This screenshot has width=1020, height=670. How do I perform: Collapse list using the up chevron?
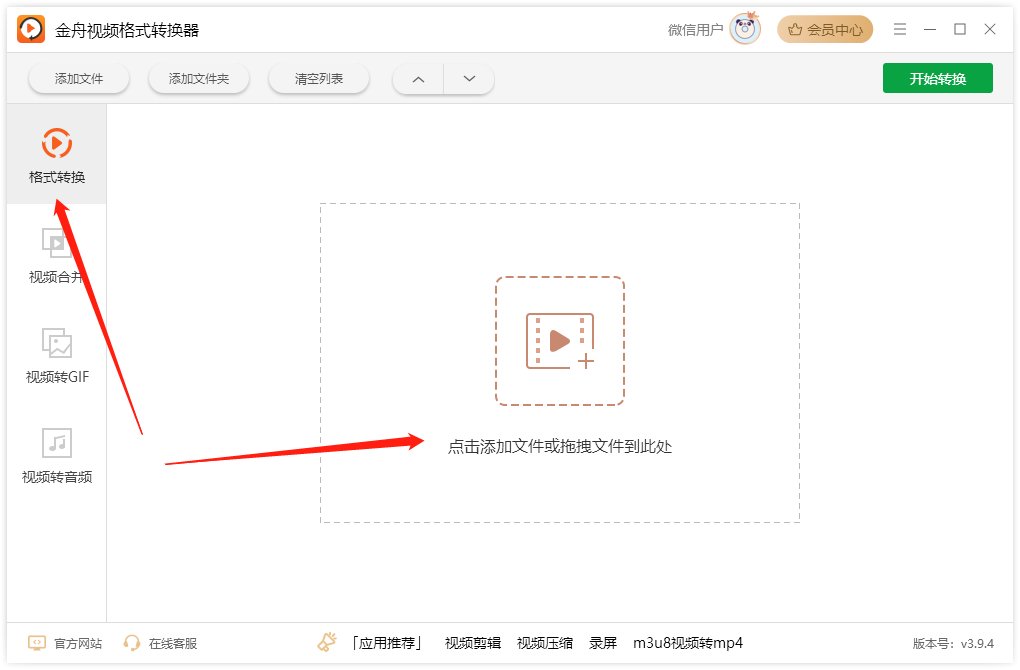(x=417, y=78)
